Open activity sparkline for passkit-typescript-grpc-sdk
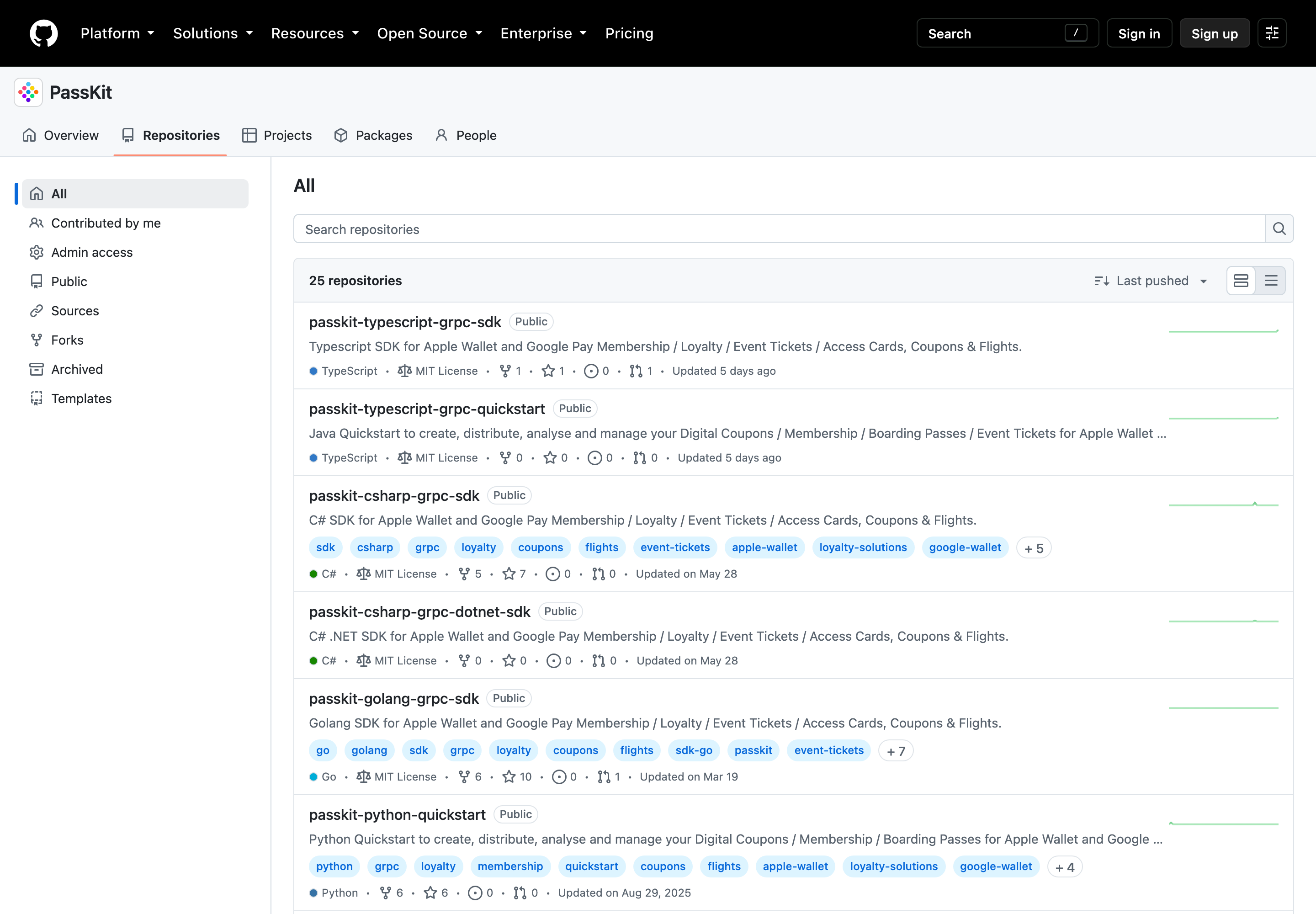1316x914 pixels. click(1223, 331)
